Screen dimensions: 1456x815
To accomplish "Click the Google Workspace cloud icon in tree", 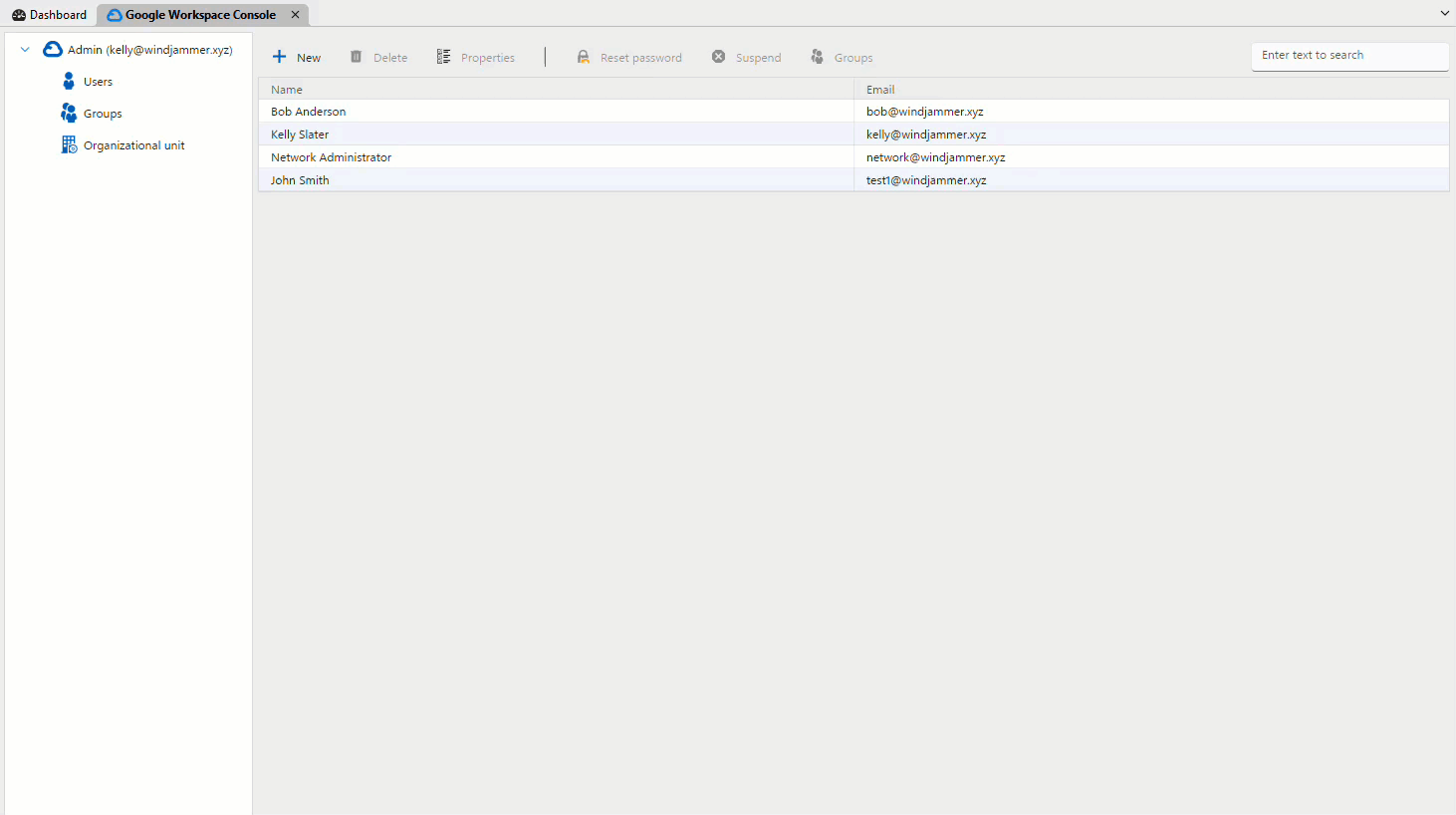I will click(53, 50).
